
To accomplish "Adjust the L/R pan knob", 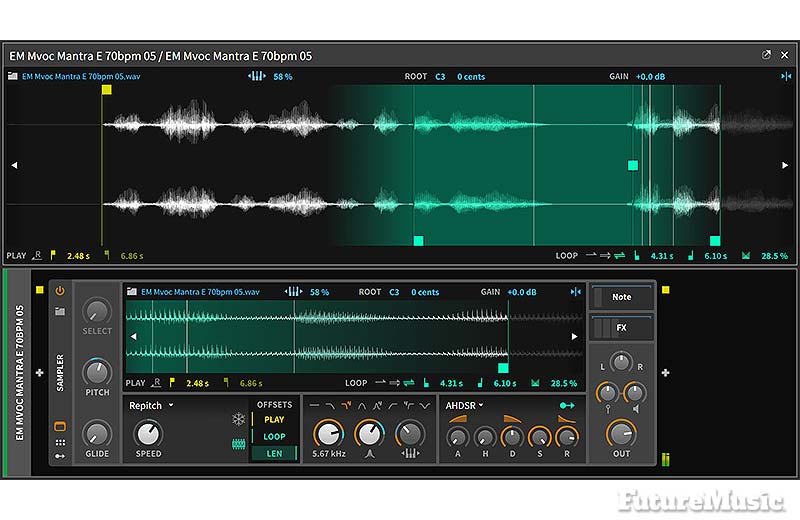I will pyautogui.click(x=621, y=362).
